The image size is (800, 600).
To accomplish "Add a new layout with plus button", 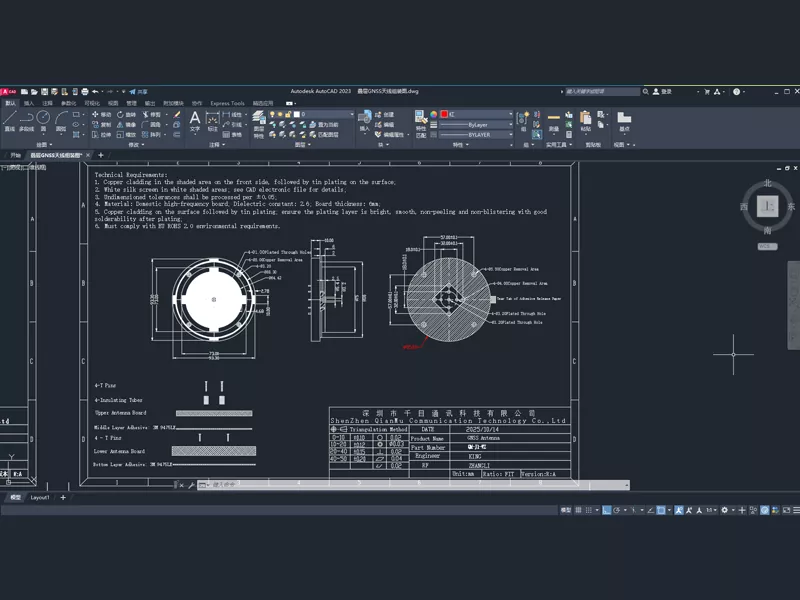I will 63,497.
